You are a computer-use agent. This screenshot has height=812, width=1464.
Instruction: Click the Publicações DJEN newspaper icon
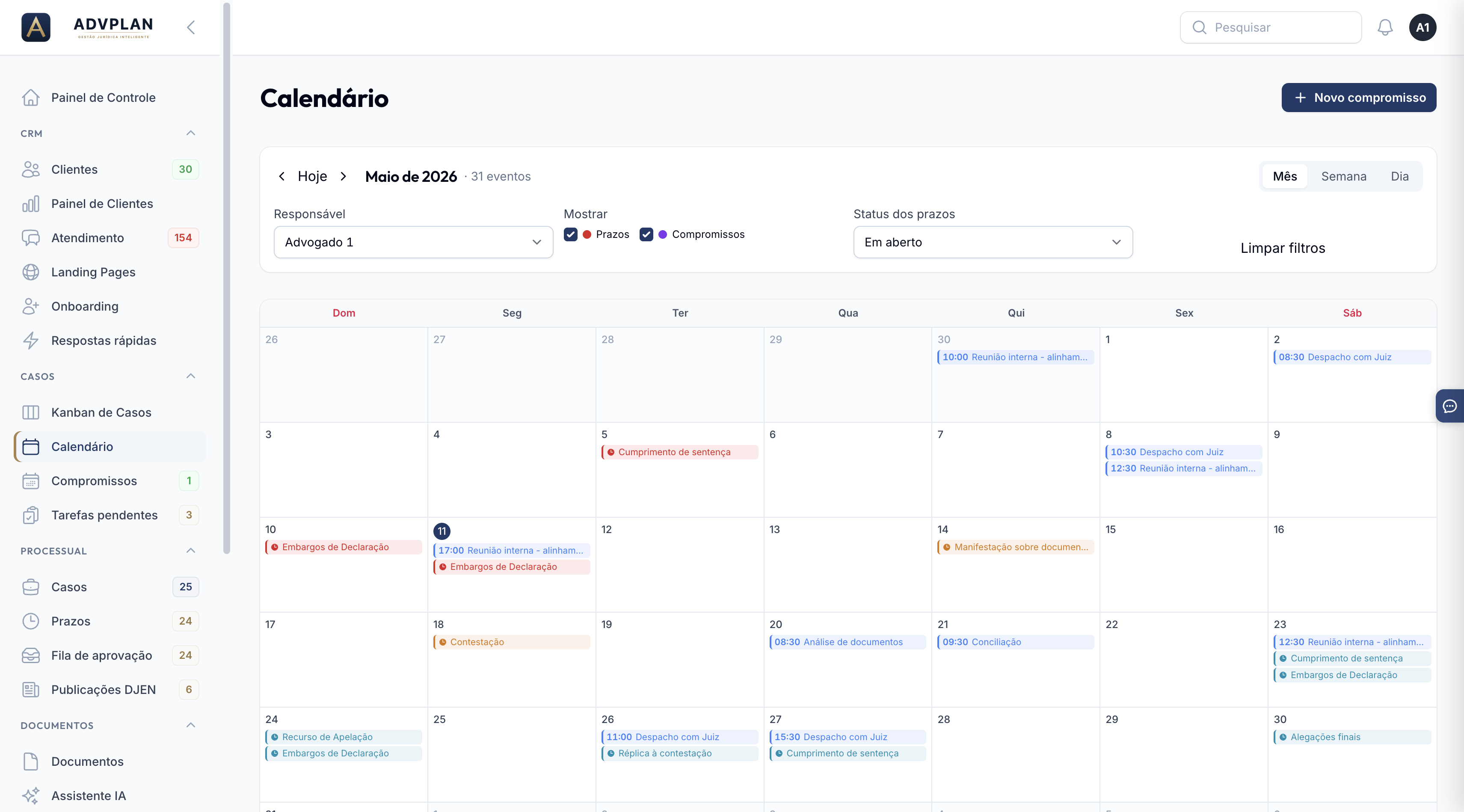point(31,690)
